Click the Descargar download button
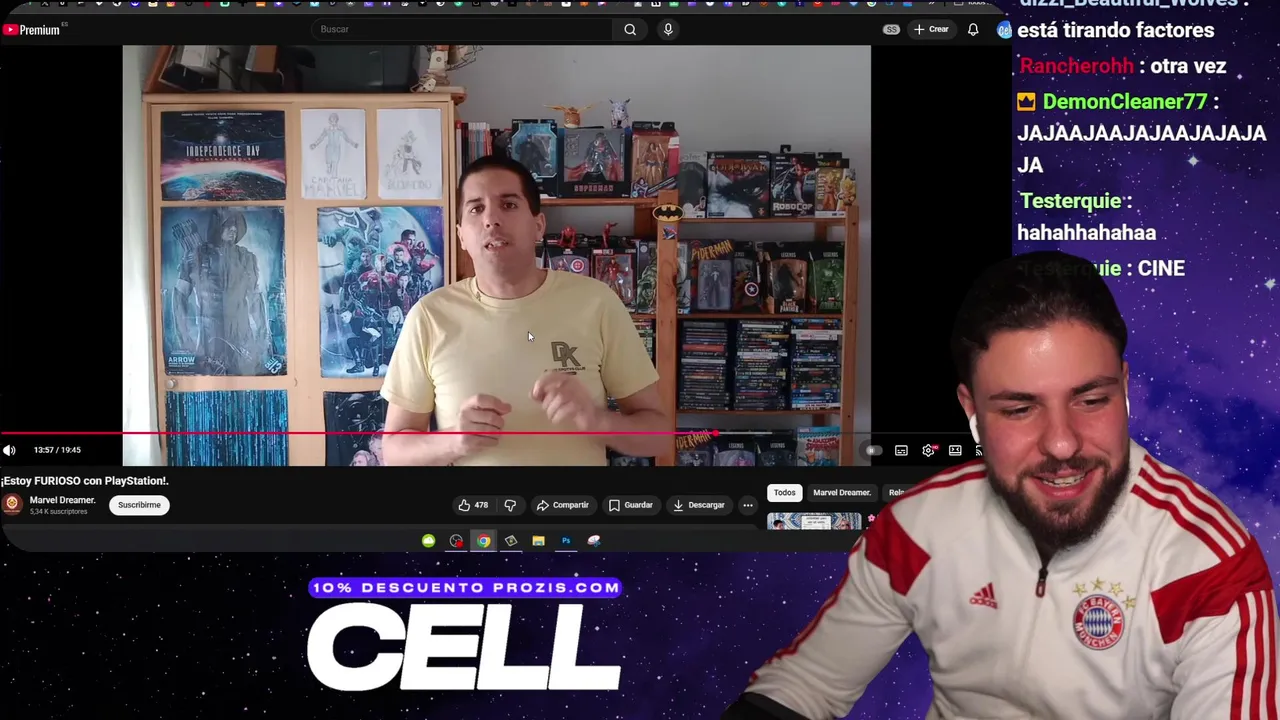This screenshot has width=1280, height=720. (x=698, y=505)
